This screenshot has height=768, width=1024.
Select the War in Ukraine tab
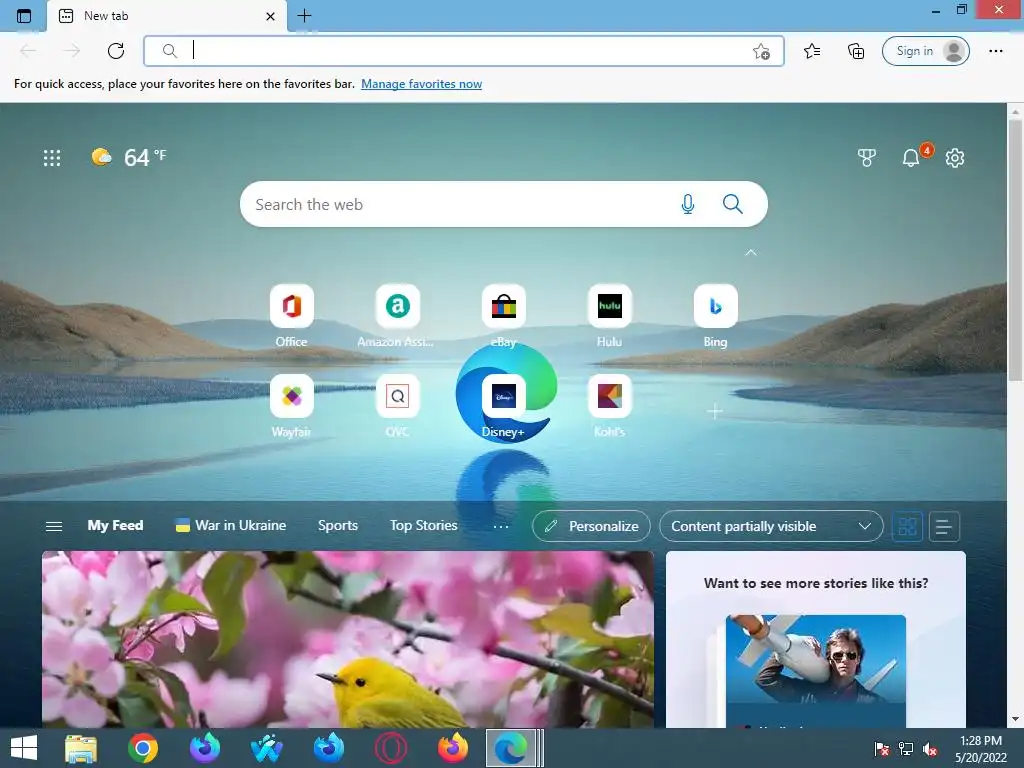tap(231, 526)
